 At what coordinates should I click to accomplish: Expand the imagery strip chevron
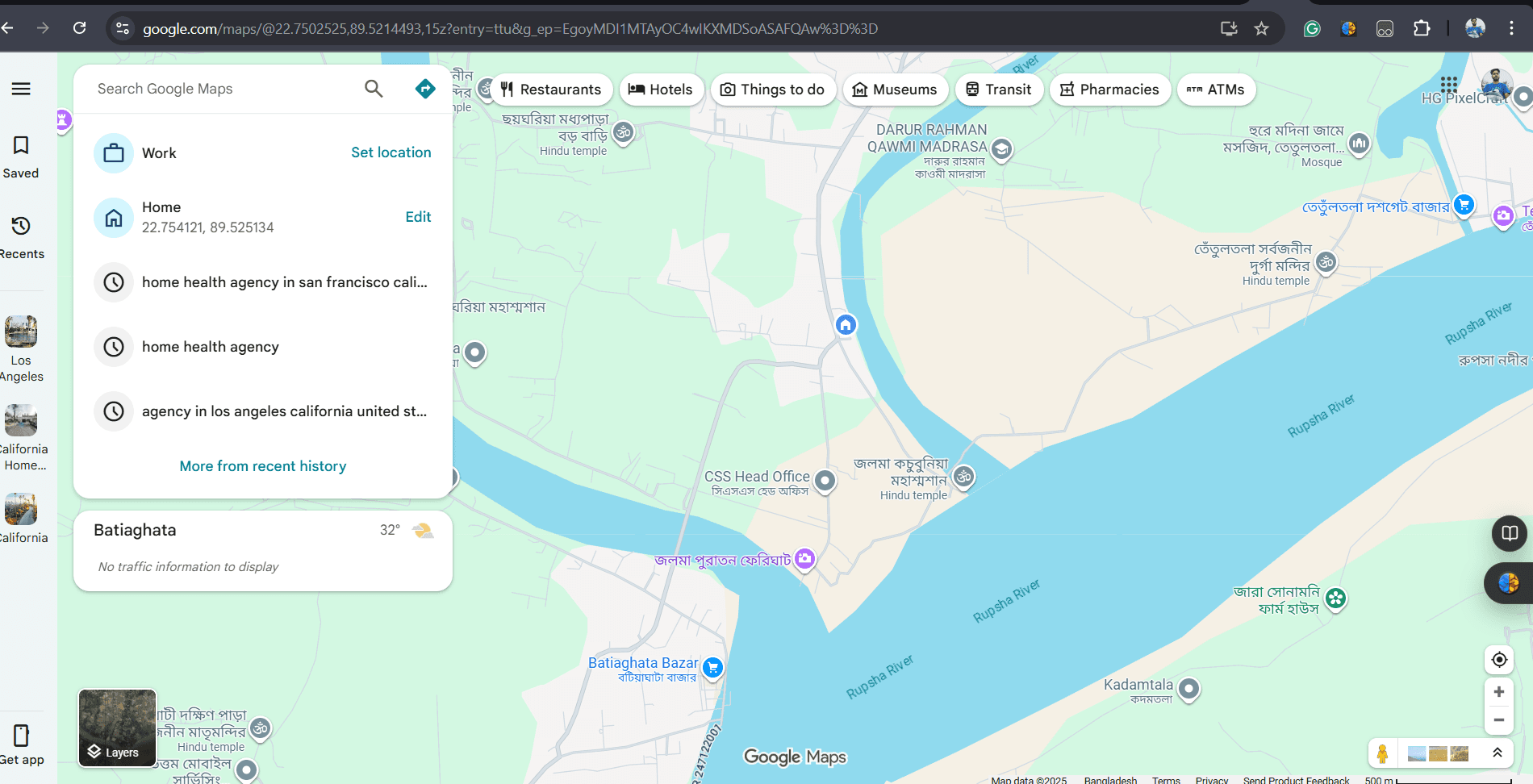coord(1497,753)
